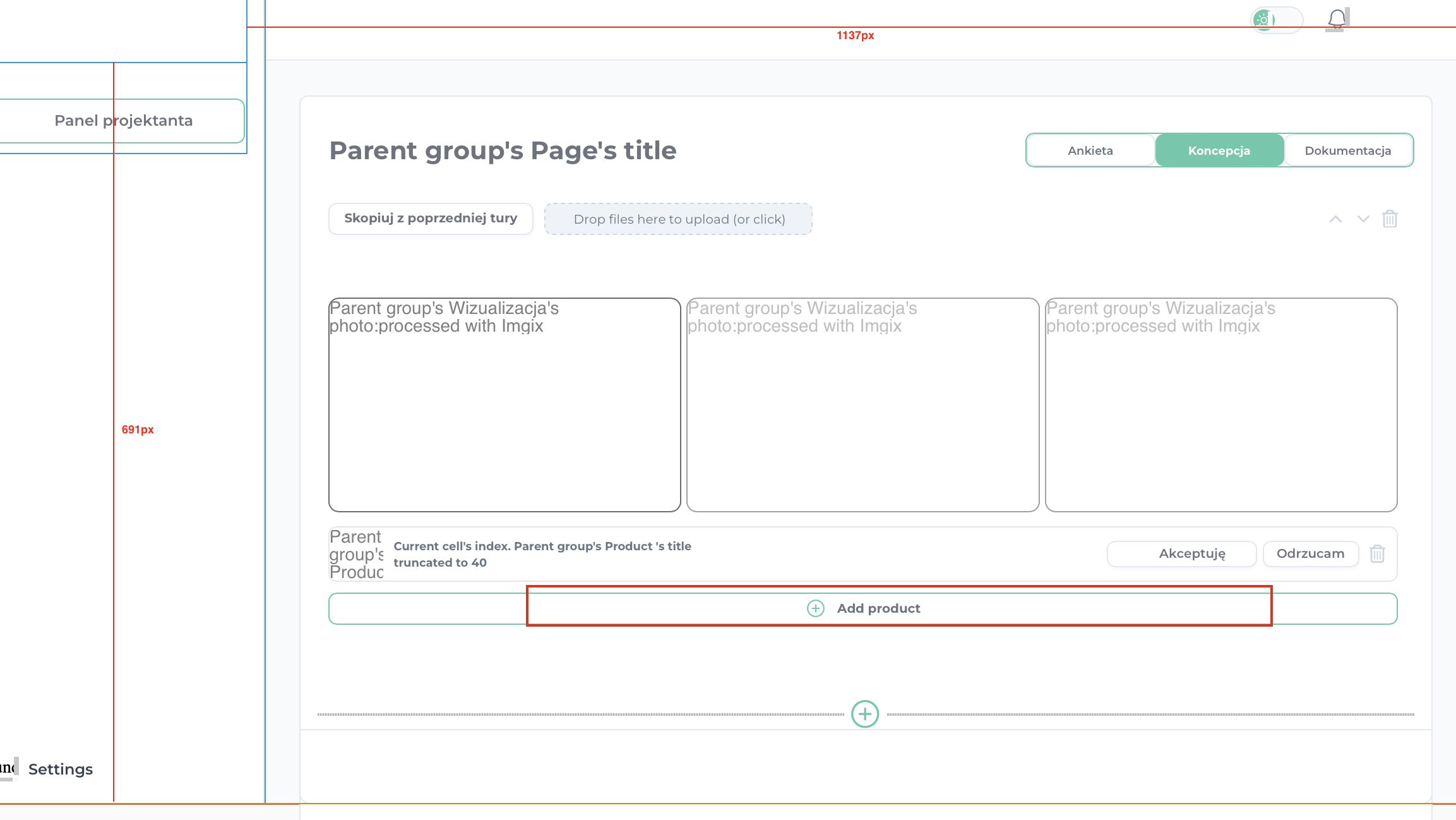Open Panel projektanta in the sidebar
The image size is (1456, 820).
click(123, 121)
